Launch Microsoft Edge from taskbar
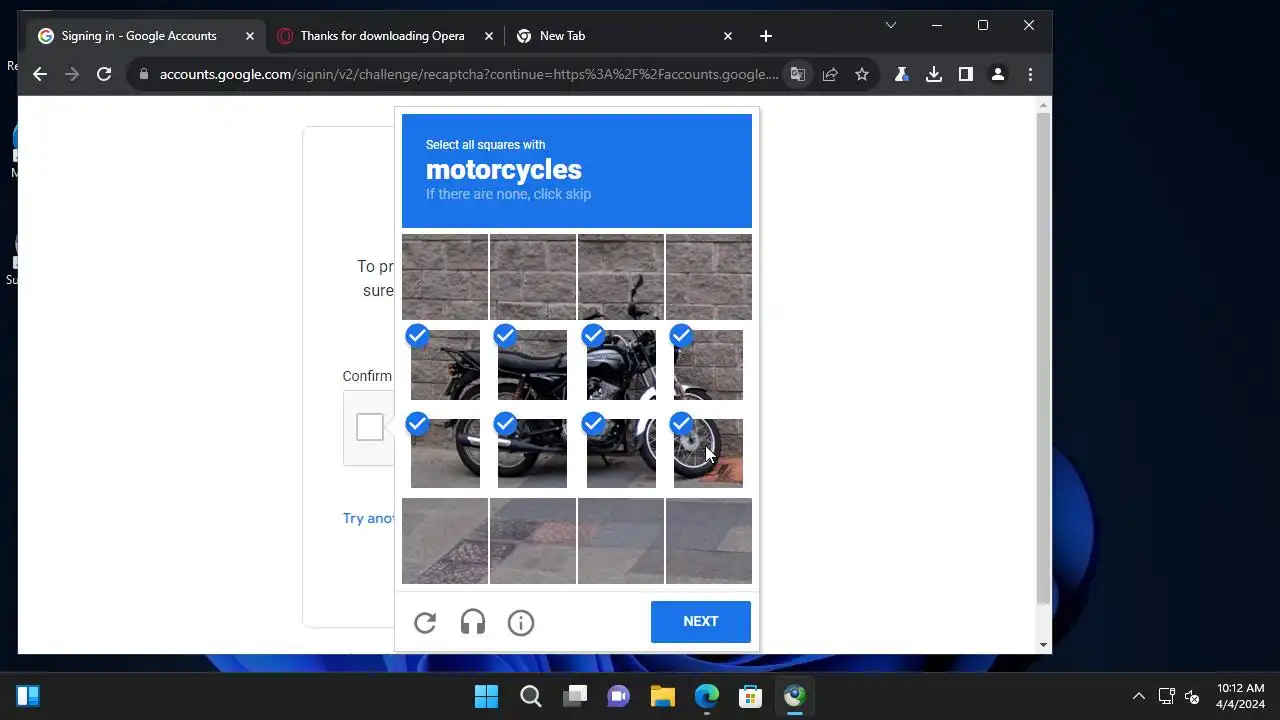The width and height of the screenshot is (1280, 720). click(x=707, y=696)
